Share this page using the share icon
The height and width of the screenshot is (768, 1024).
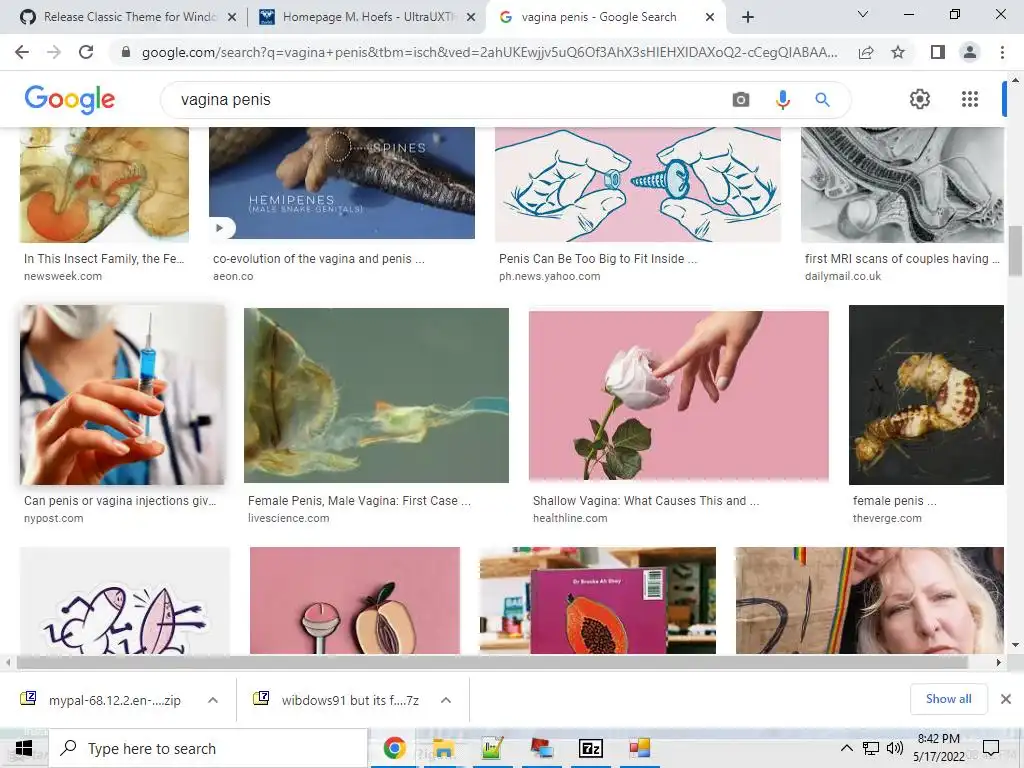[866, 52]
